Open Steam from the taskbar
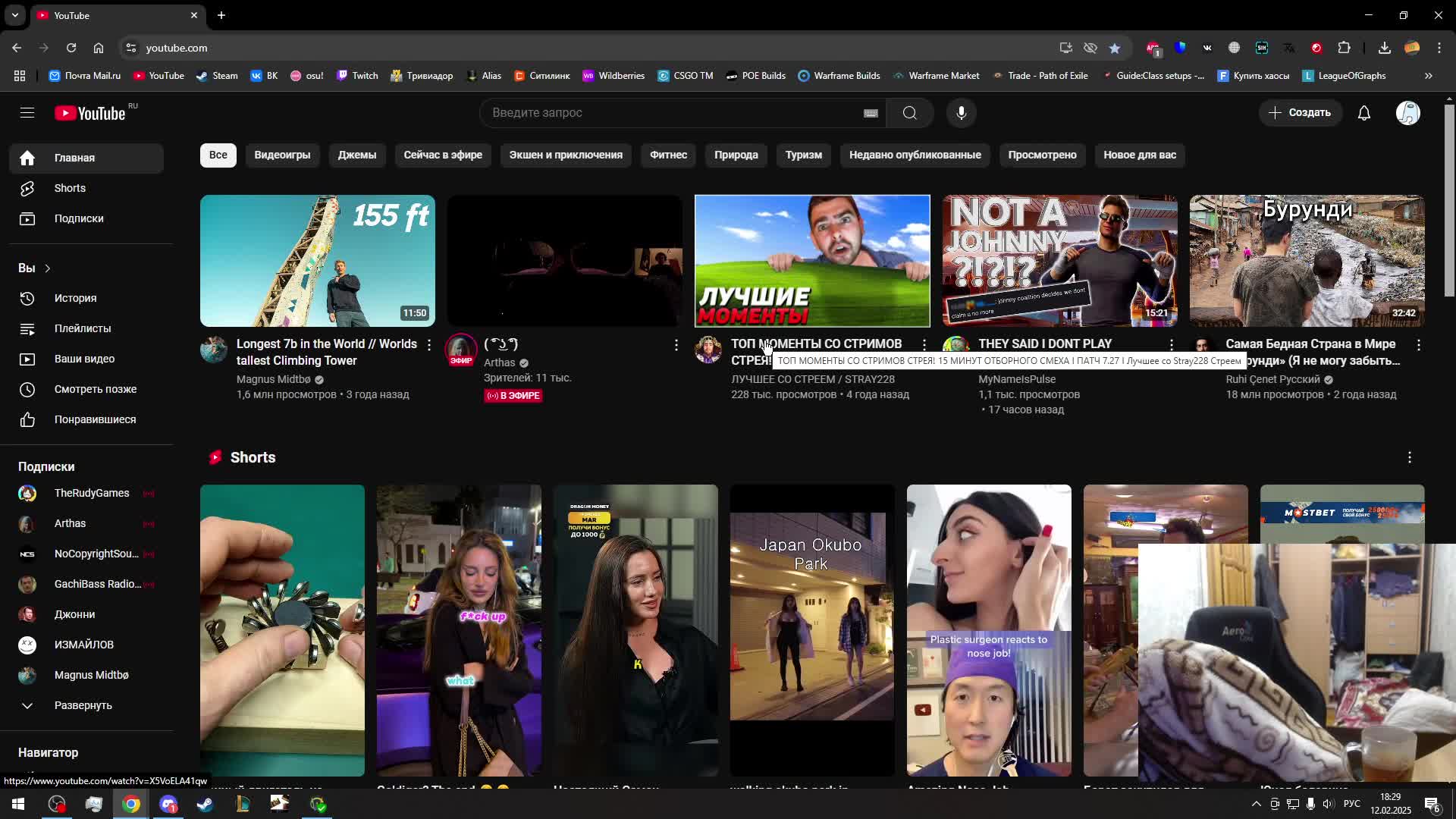Screen dimensions: 1456x819 206,804
